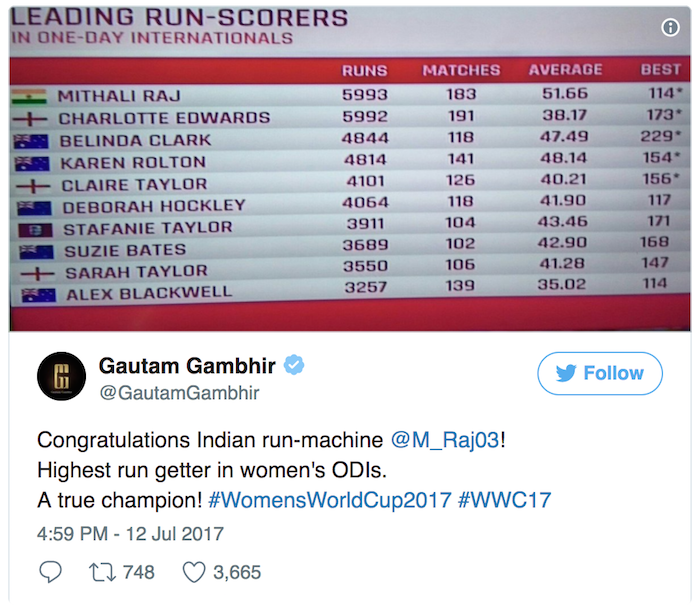Click the 748 retweet count

138,572
